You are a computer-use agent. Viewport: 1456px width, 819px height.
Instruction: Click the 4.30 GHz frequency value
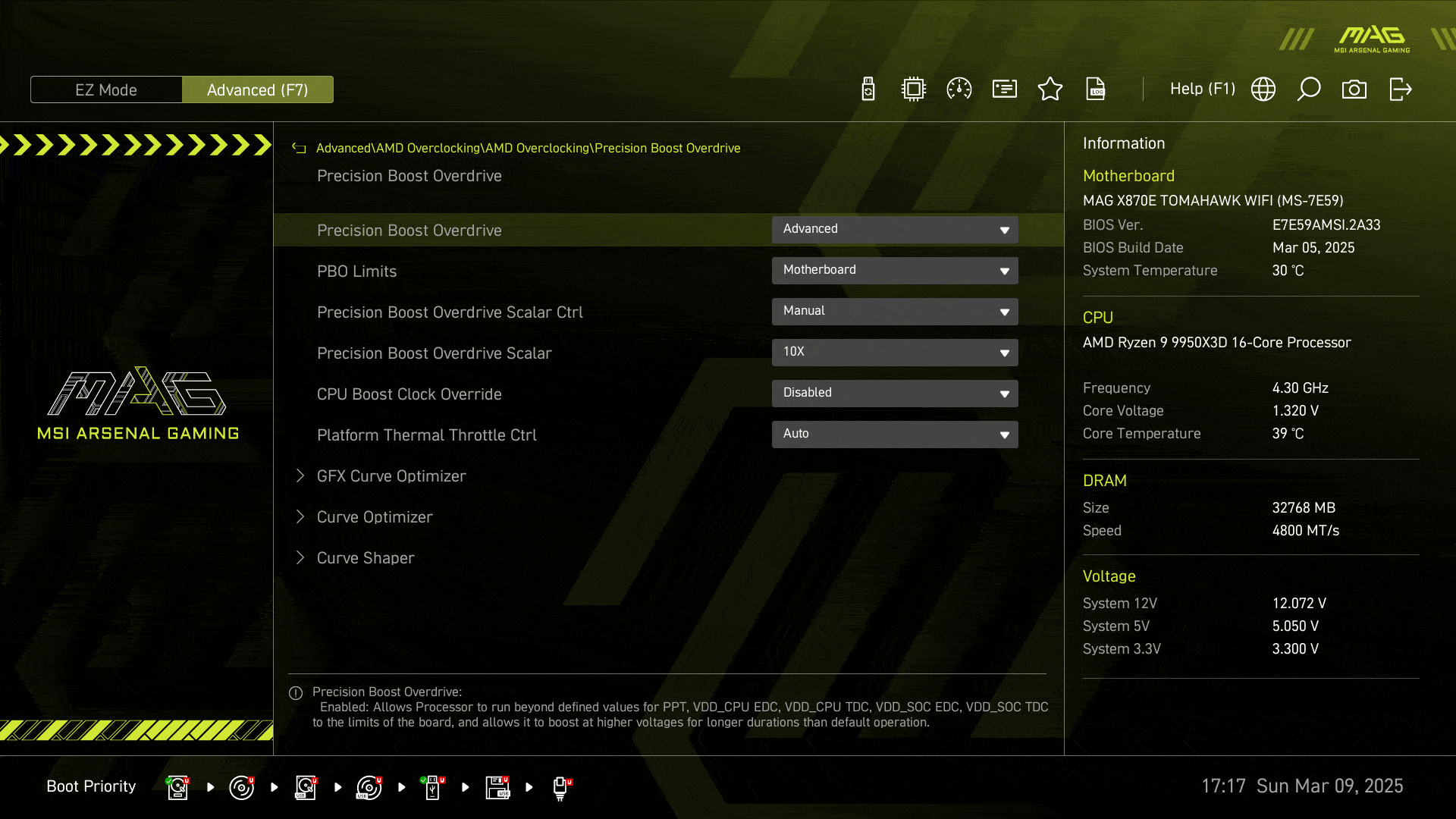(1301, 388)
